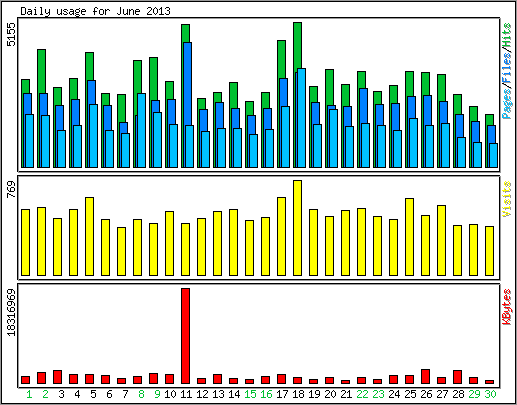517x405 pixels.
Task: Click day label 21 on the axis
Action: click(x=346, y=395)
